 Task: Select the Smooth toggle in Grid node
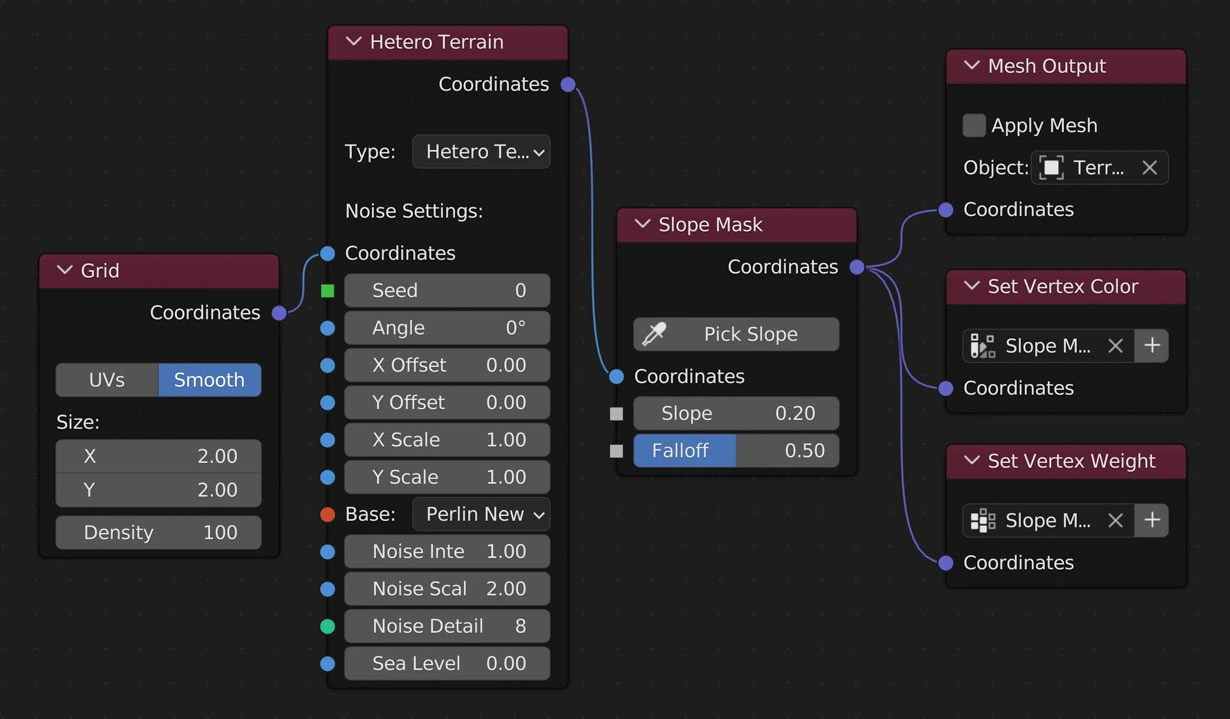pyautogui.click(x=209, y=380)
